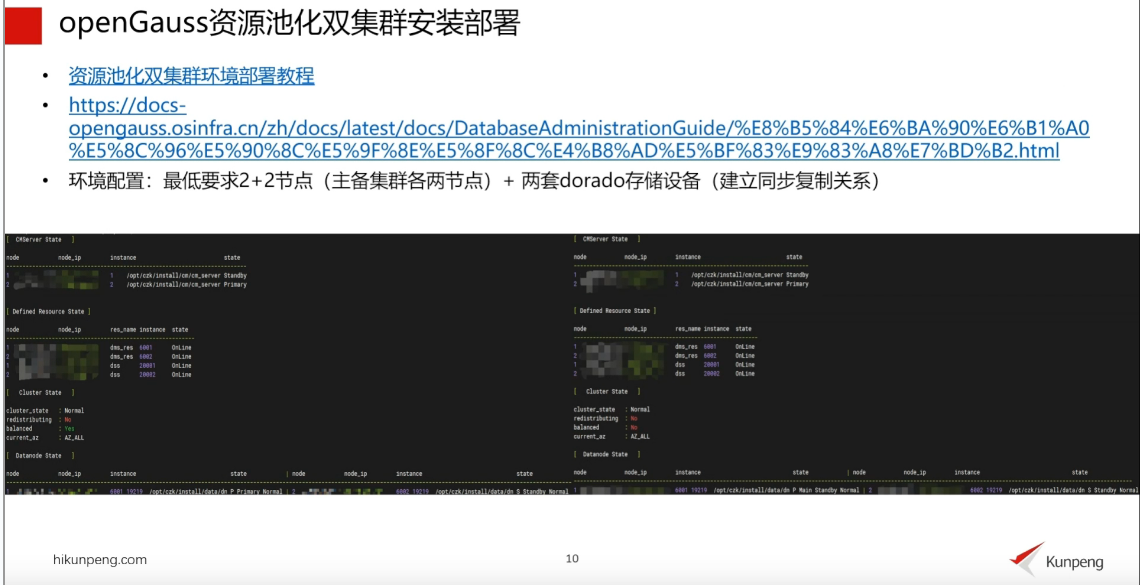Select the 环境配置 bullet text line

pos(476,181)
